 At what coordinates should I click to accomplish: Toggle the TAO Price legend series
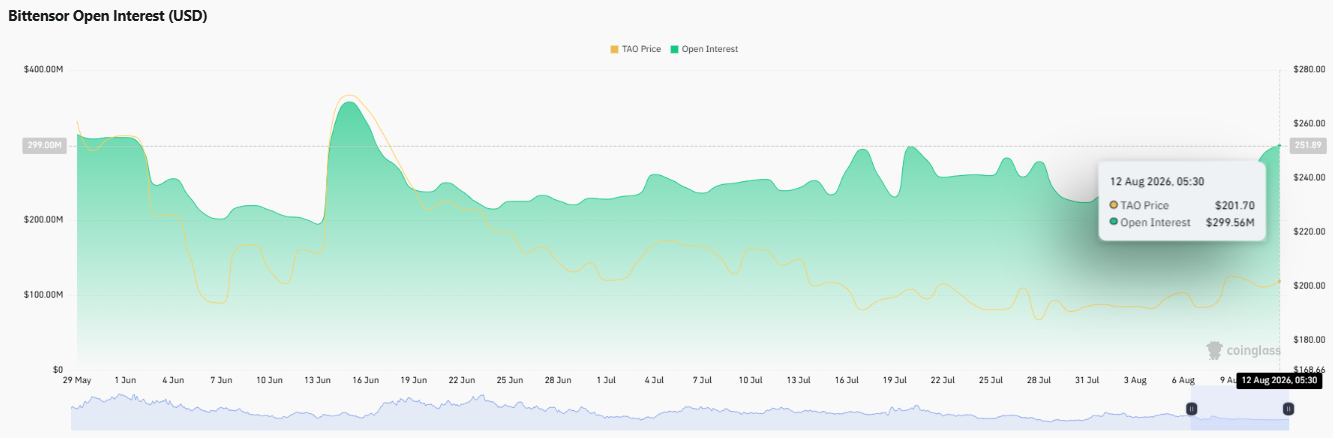click(x=635, y=49)
